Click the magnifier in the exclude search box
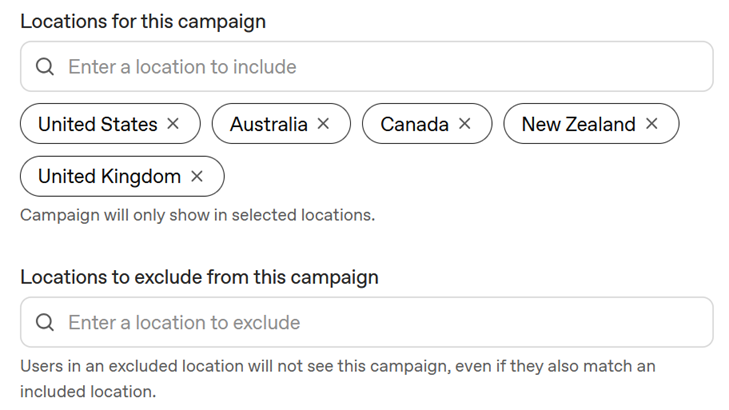729x410 pixels. (x=45, y=322)
